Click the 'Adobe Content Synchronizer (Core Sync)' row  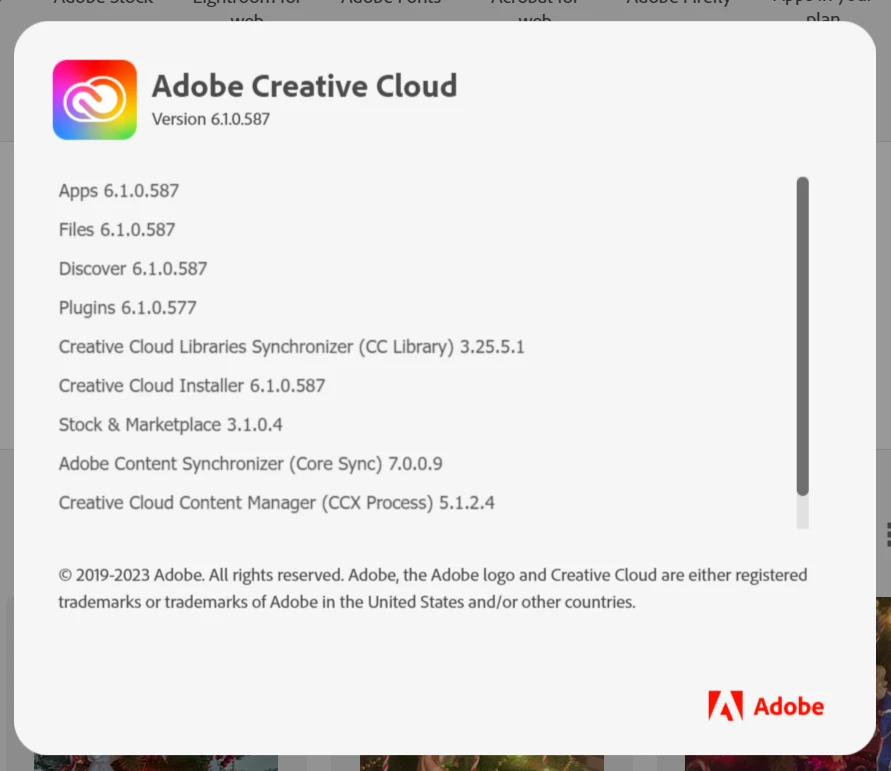point(251,464)
